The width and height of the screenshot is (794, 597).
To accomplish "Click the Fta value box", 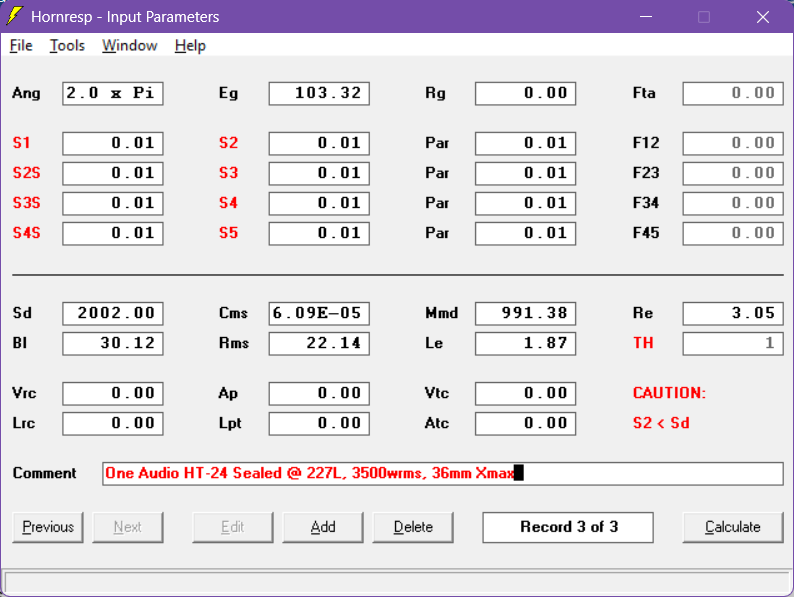I will tap(733, 94).
